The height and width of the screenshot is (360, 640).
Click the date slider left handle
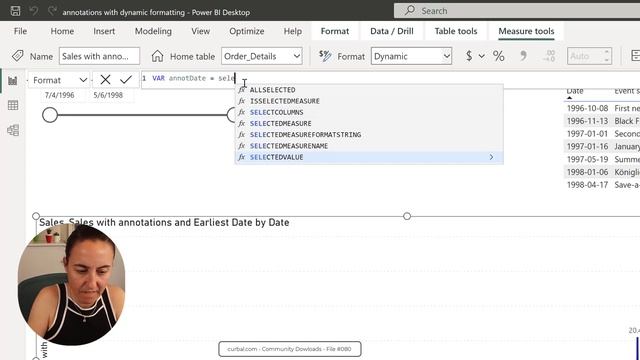(50, 115)
